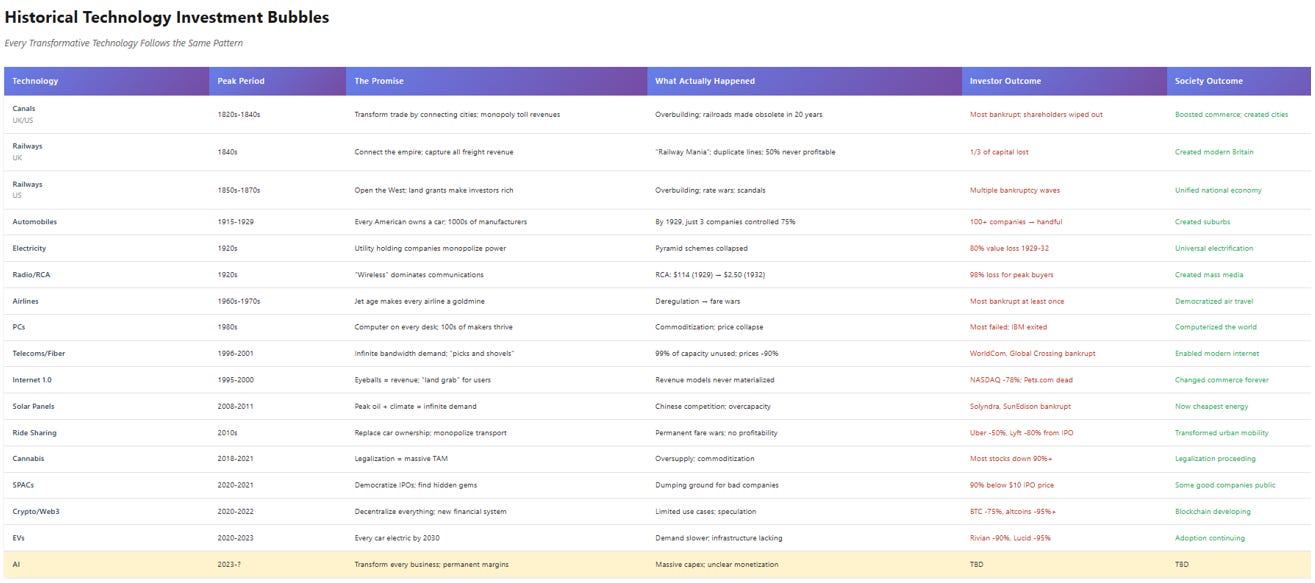Select 'Adoption continuing' cell
Screen dimensions: 1315x583
pyautogui.click(x=1239, y=538)
